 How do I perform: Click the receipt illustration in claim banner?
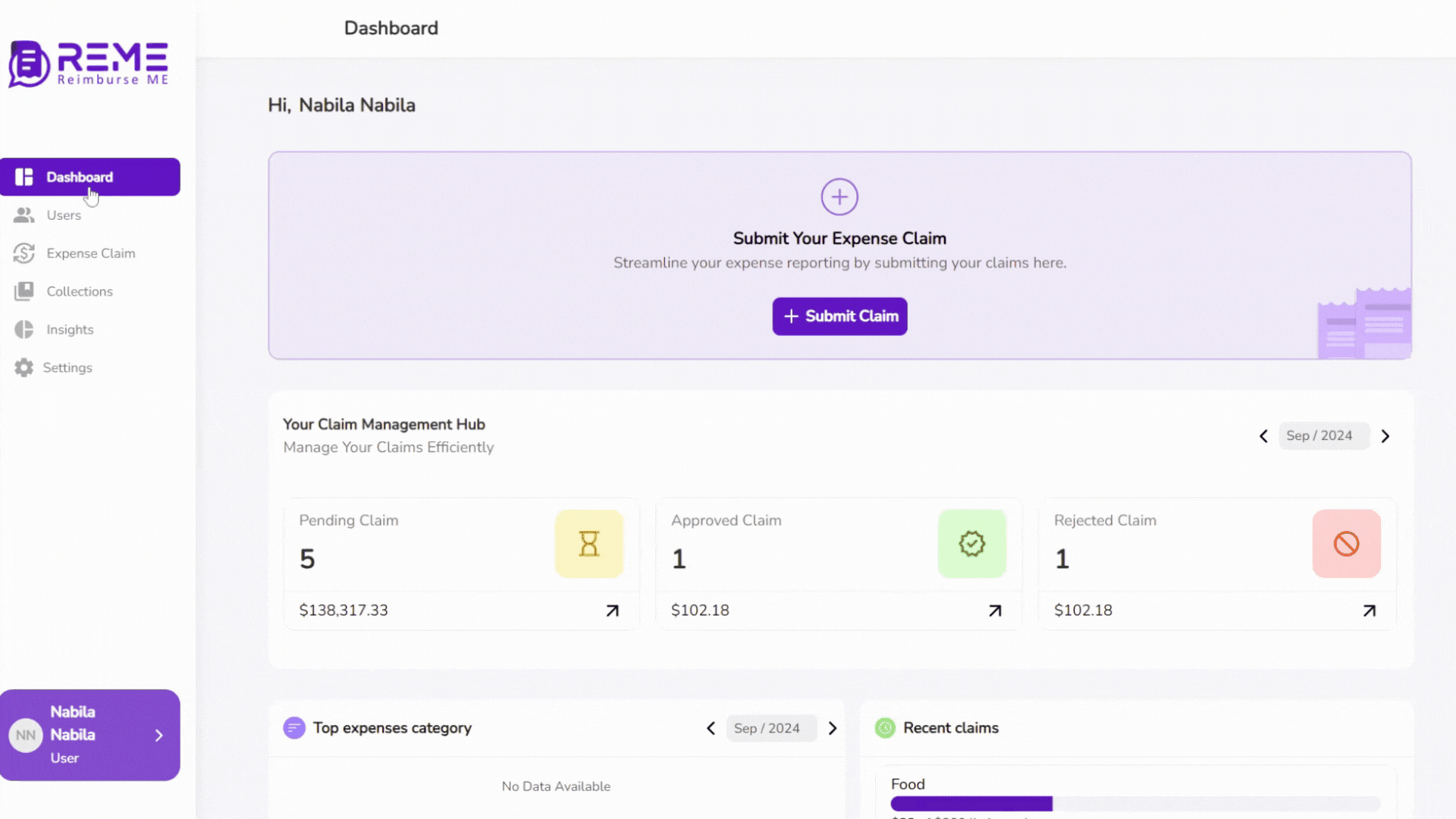[x=1364, y=323]
